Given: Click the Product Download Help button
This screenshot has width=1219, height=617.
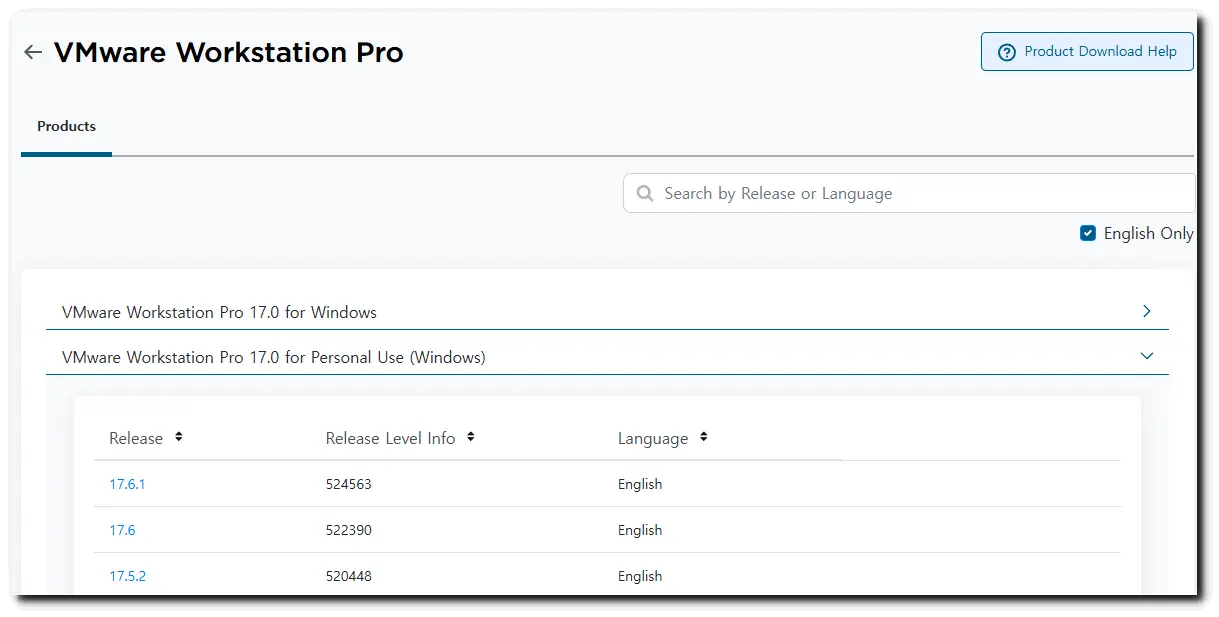Looking at the screenshot, I should (x=1087, y=51).
